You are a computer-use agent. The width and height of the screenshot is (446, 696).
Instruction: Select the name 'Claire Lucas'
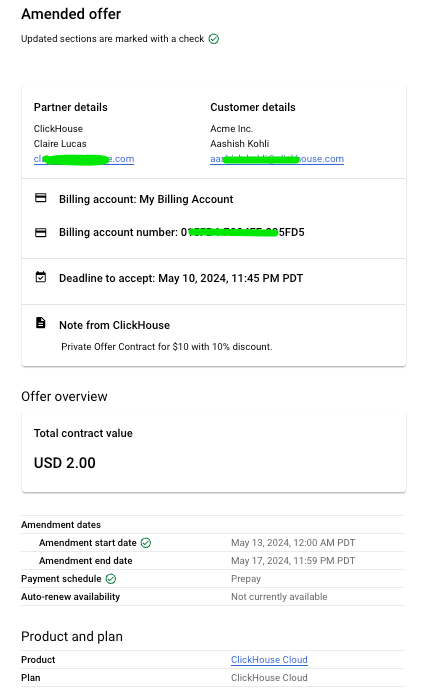coord(60,144)
